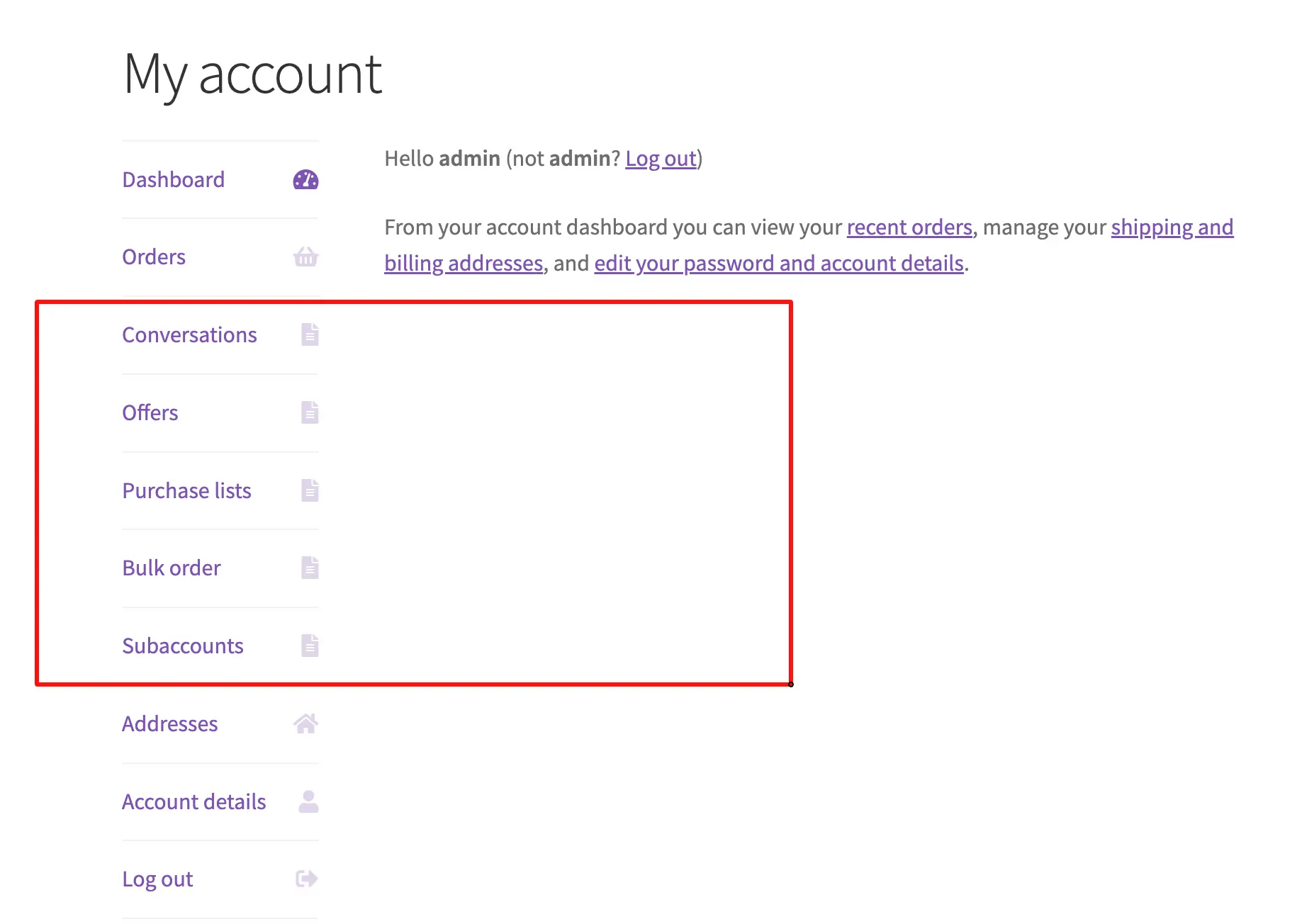
Task: Click the Log out arrow icon
Action: pyautogui.click(x=307, y=879)
